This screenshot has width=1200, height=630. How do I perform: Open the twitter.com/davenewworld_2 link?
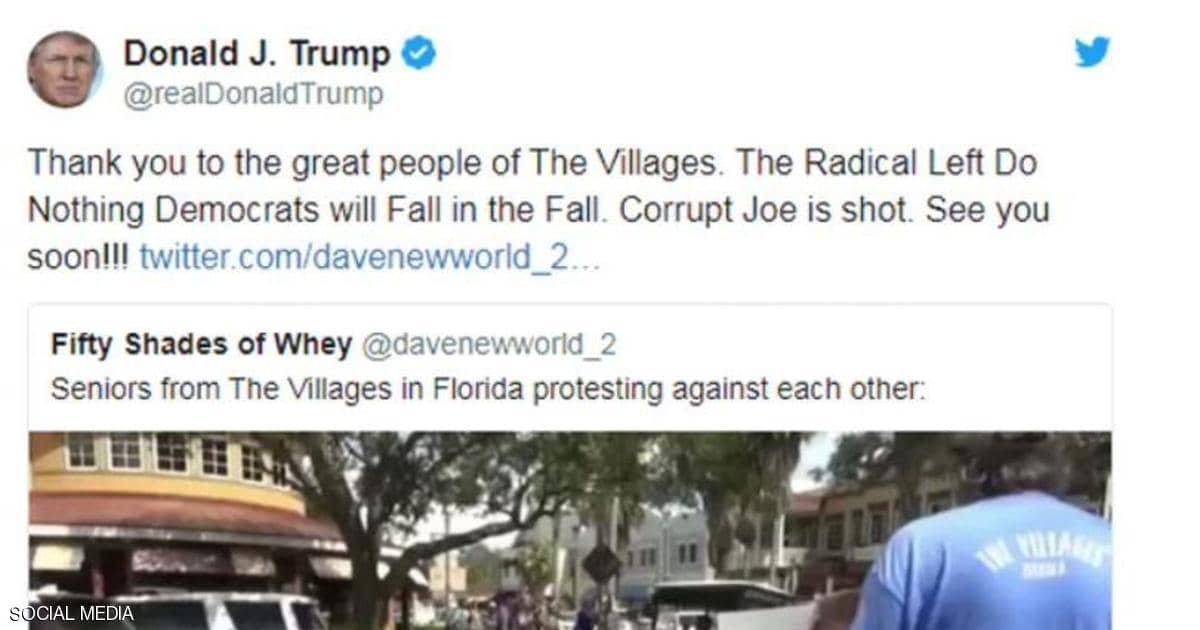(369, 257)
